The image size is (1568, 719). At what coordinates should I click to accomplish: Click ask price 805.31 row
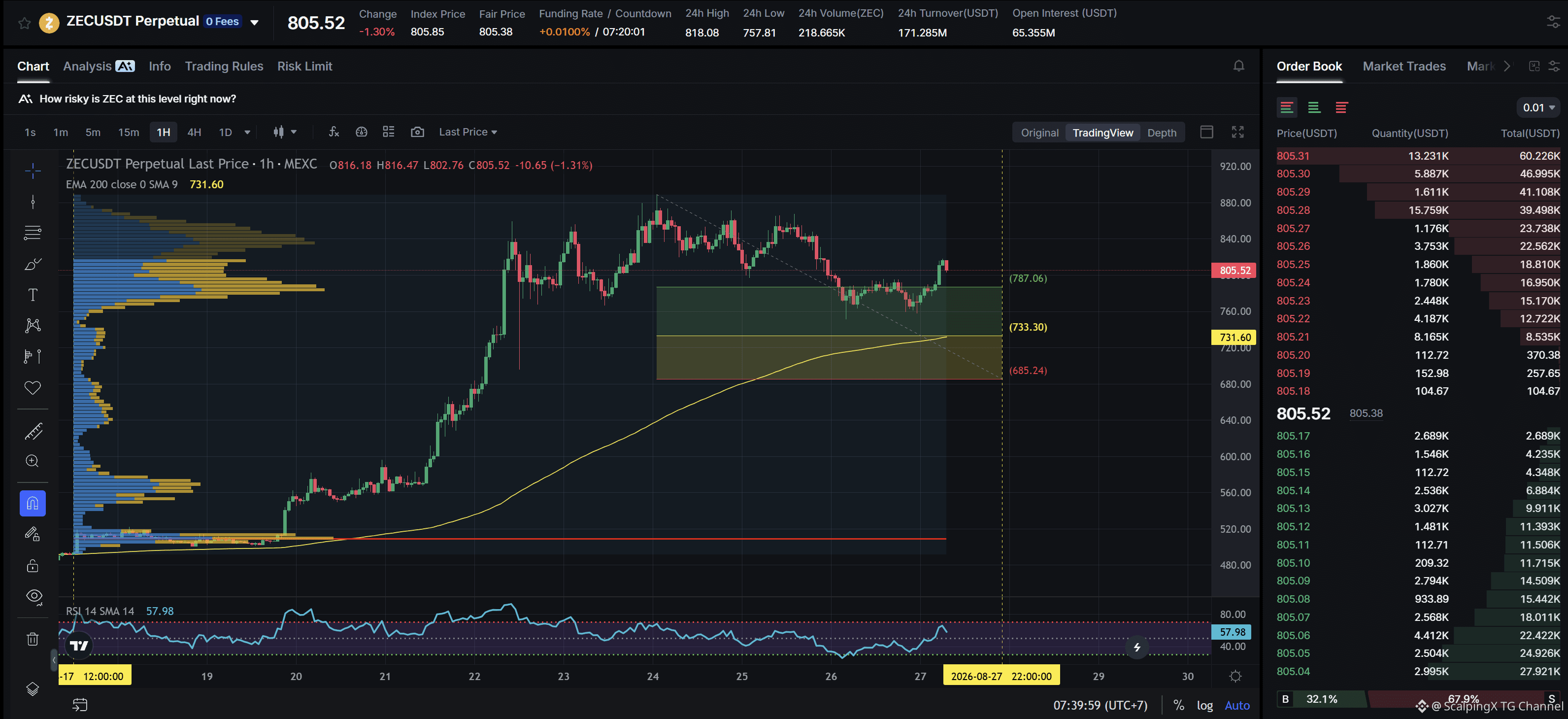tap(1418, 156)
